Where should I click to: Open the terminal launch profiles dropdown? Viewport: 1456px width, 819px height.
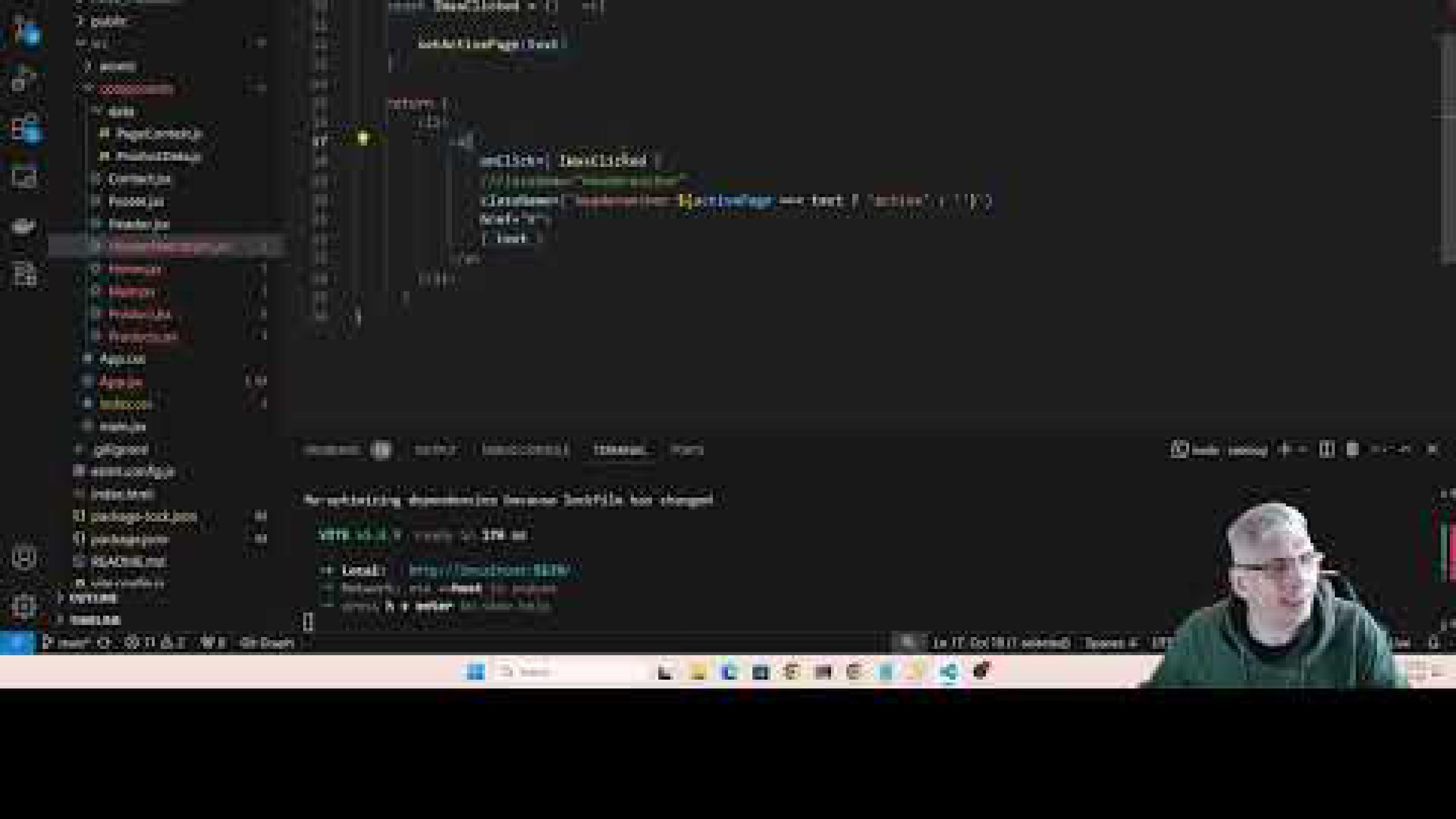[1303, 449]
